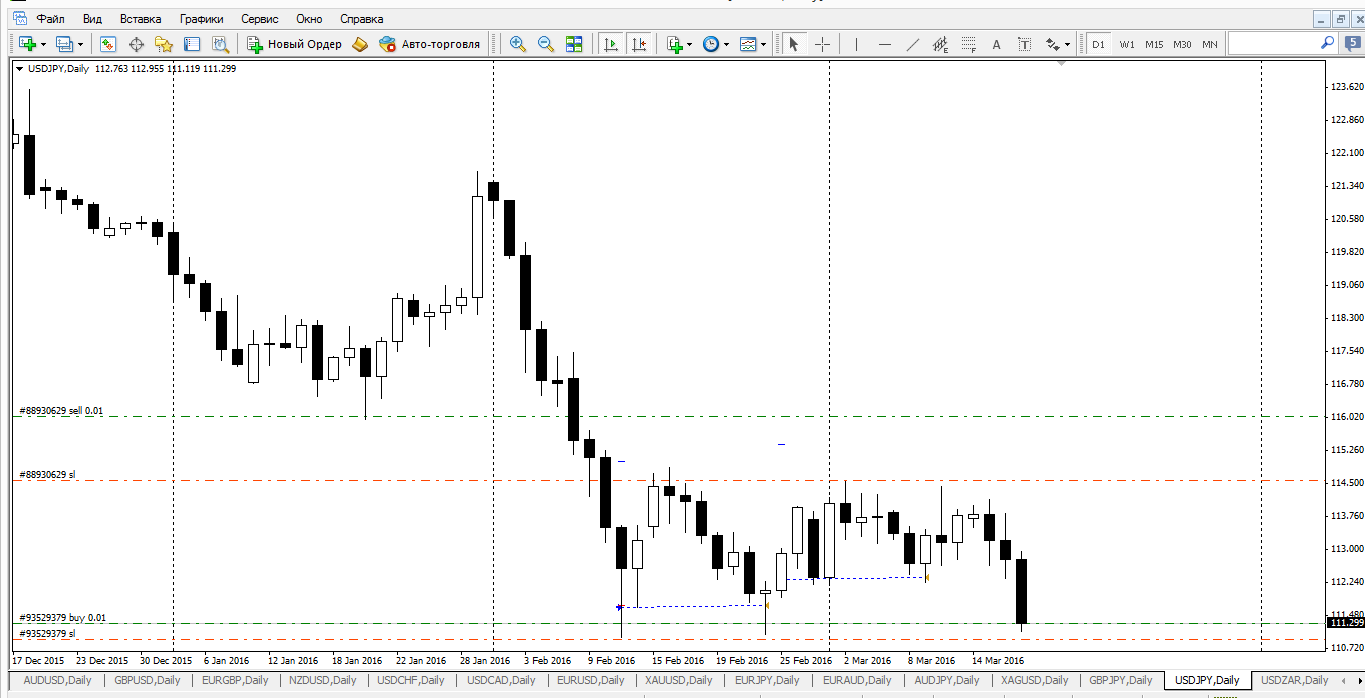Click the new chart icon

pos(27,44)
